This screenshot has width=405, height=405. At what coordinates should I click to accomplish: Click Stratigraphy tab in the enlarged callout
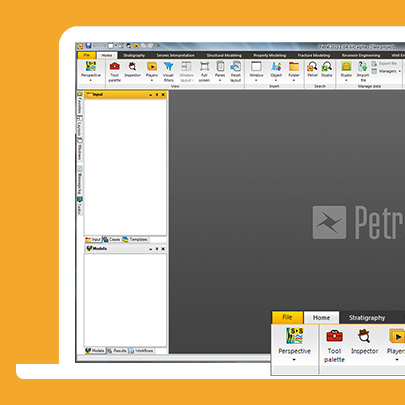tap(367, 318)
